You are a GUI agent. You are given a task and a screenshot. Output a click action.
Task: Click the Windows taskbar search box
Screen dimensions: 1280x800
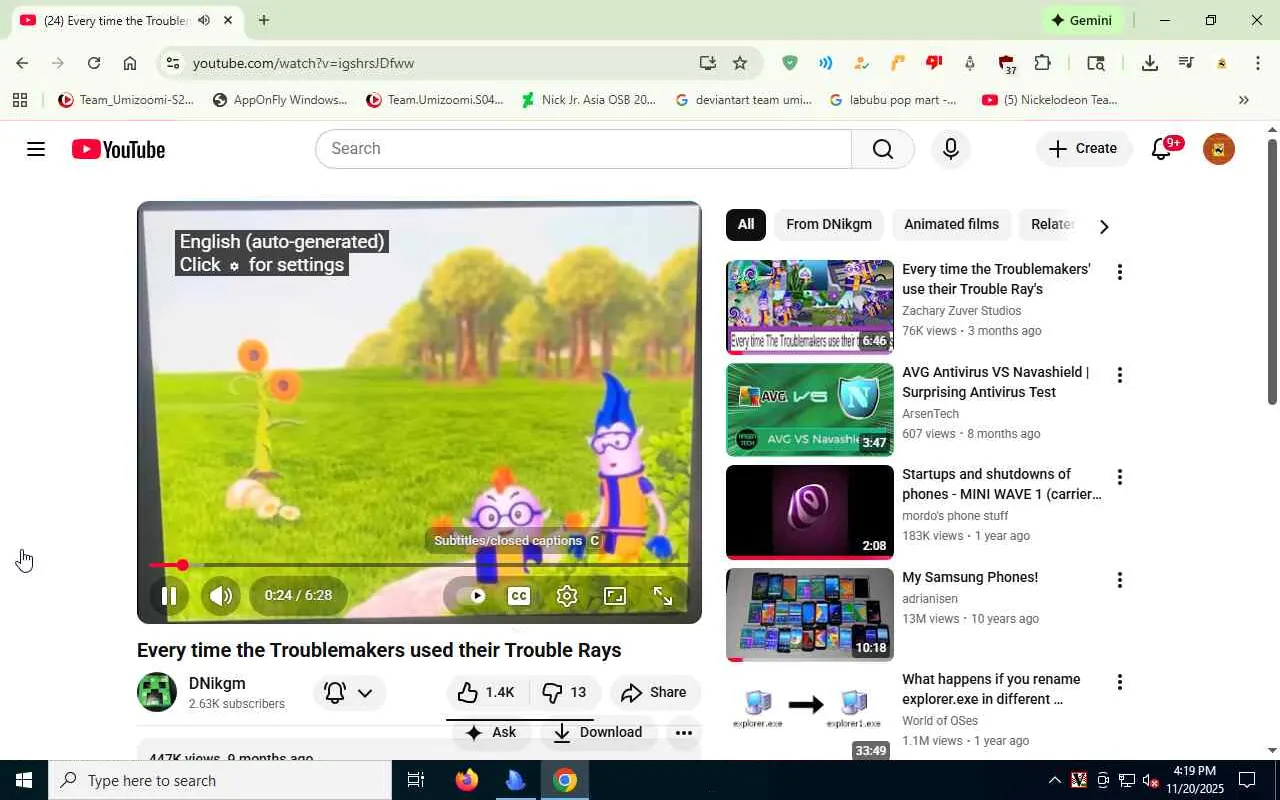(220, 780)
